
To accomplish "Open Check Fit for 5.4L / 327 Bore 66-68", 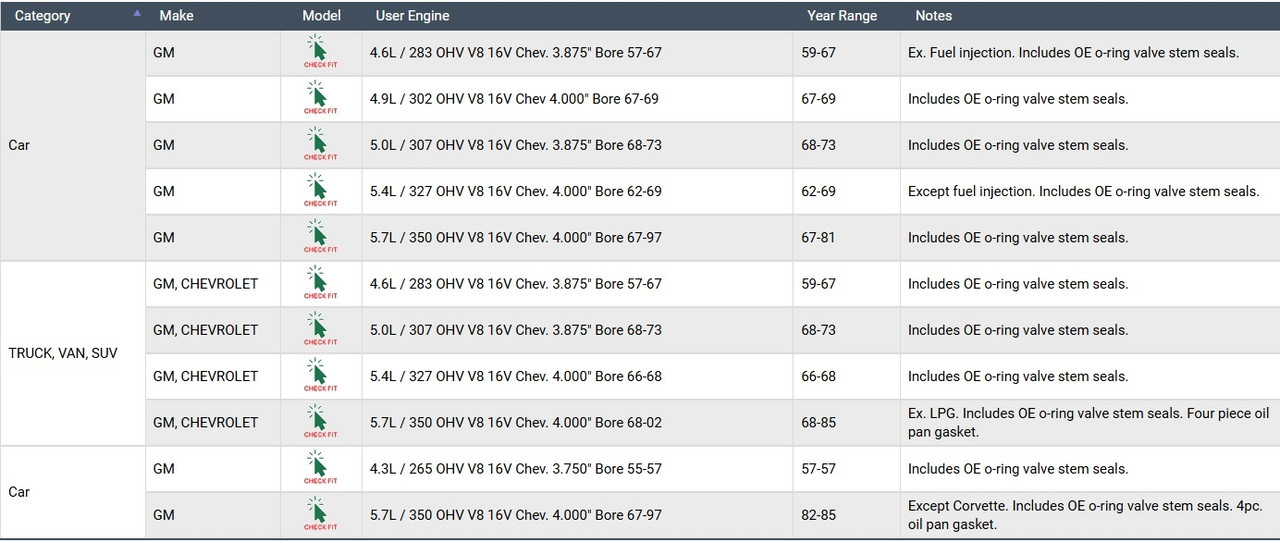I will [320, 376].
